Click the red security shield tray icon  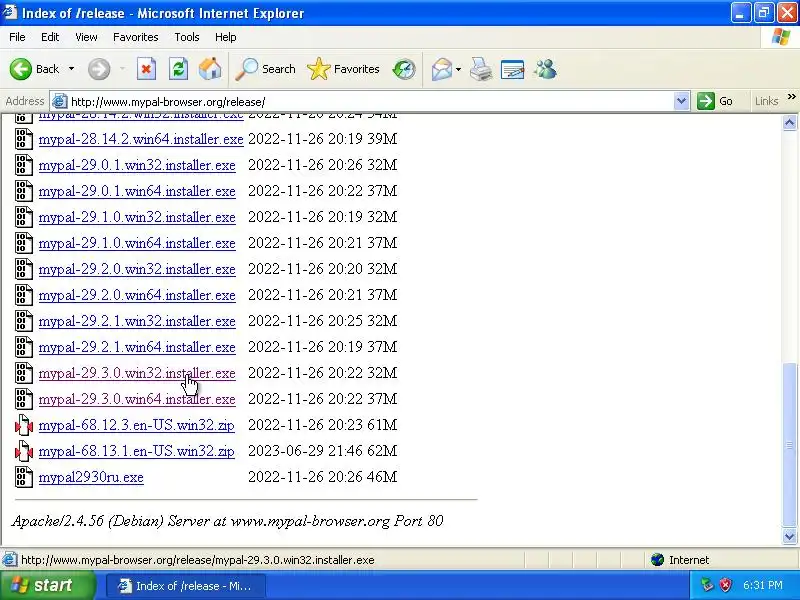[x=725, y=585]
